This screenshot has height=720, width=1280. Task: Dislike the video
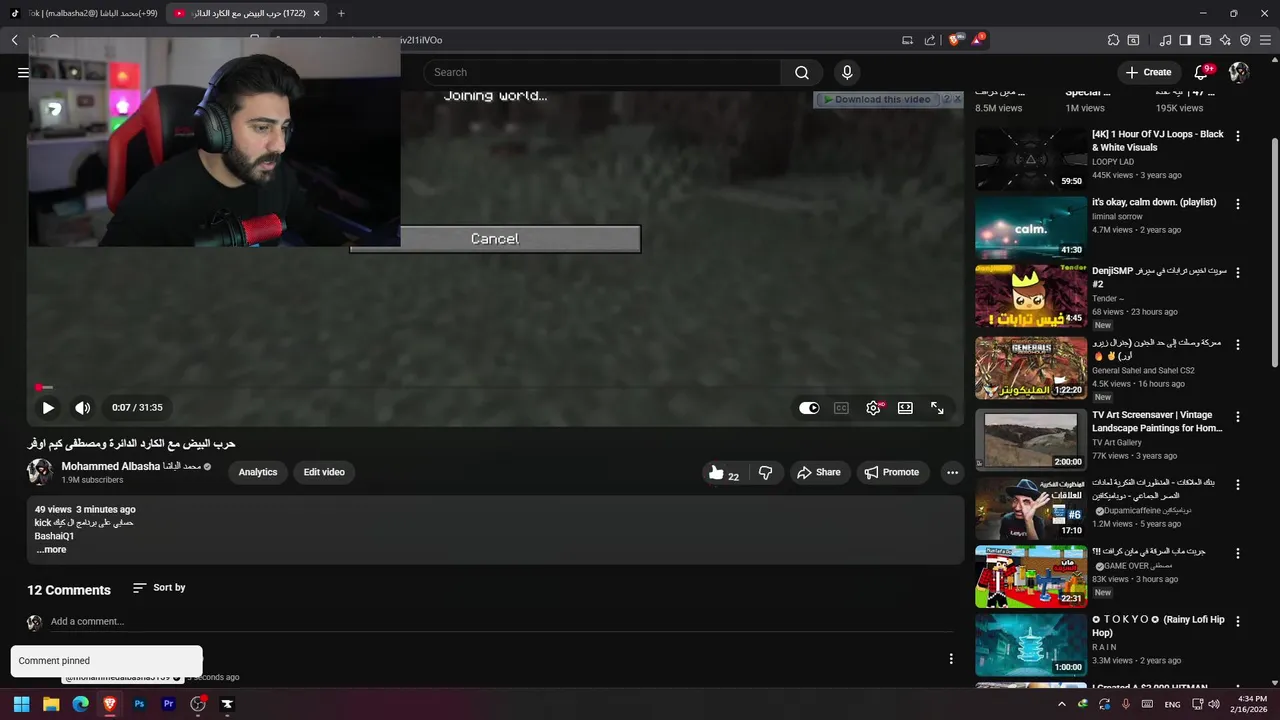766,473
